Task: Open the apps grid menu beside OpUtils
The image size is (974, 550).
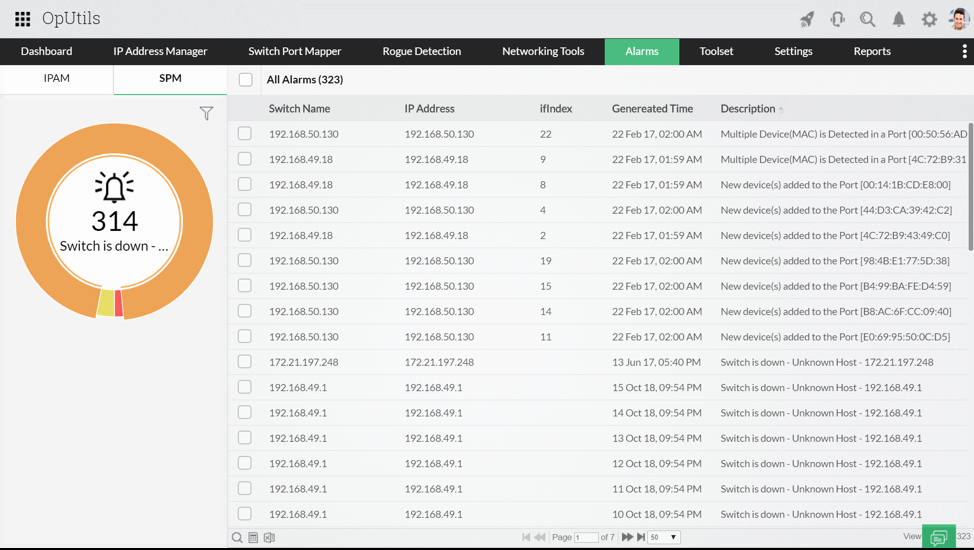Action: (x=22, y=19)
